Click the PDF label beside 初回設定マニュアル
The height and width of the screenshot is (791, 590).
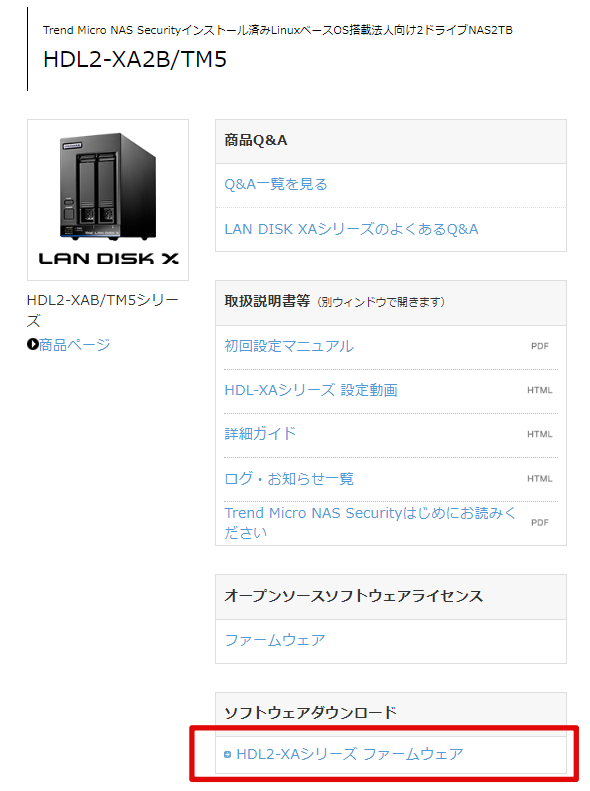[540, 346]
